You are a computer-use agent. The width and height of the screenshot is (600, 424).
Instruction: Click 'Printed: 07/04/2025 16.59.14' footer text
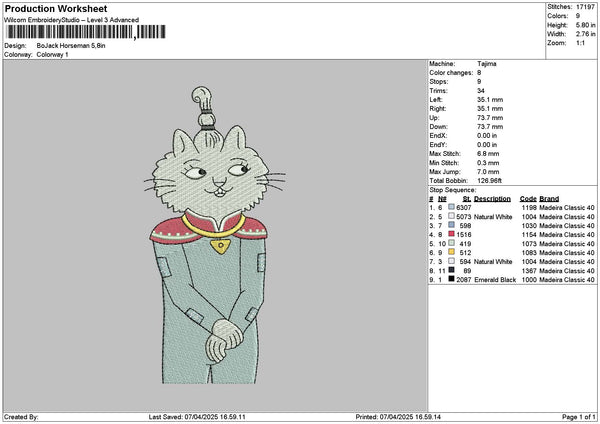[398, 417]
